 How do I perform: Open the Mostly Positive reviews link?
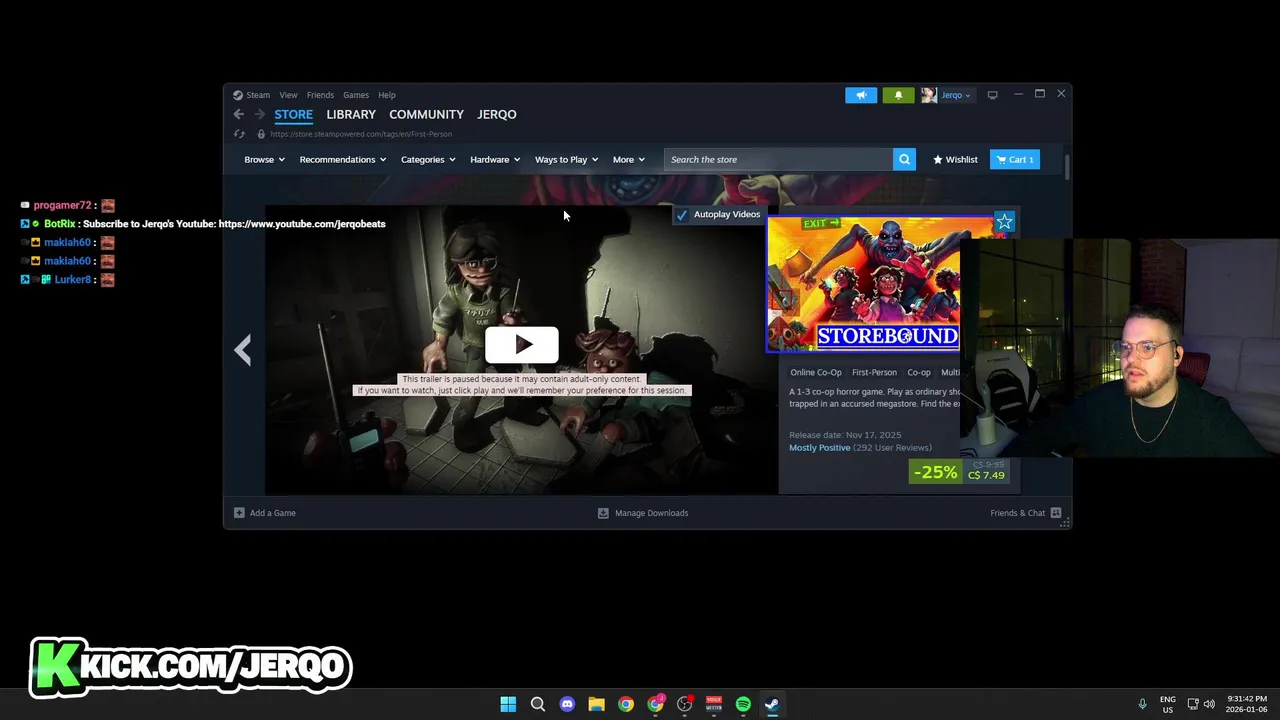coord(819,448)
